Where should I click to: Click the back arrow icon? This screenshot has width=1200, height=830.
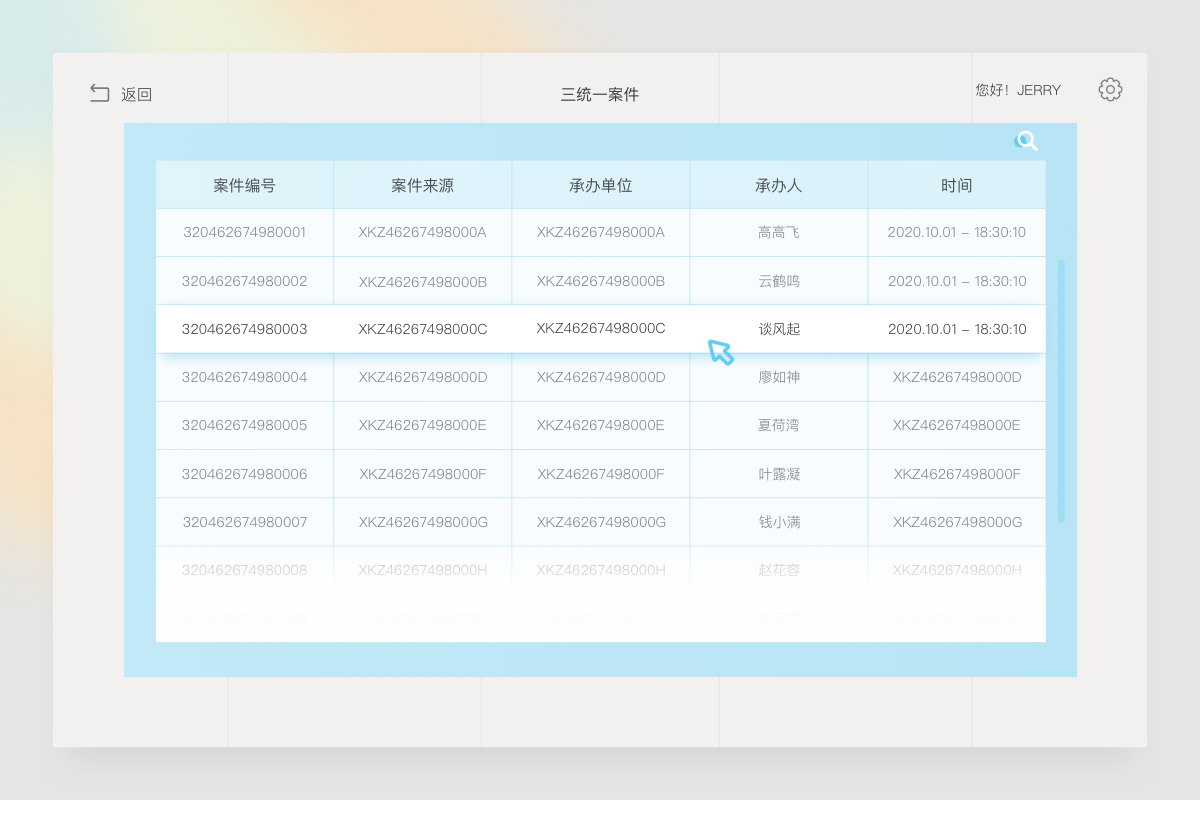(100, 93)
